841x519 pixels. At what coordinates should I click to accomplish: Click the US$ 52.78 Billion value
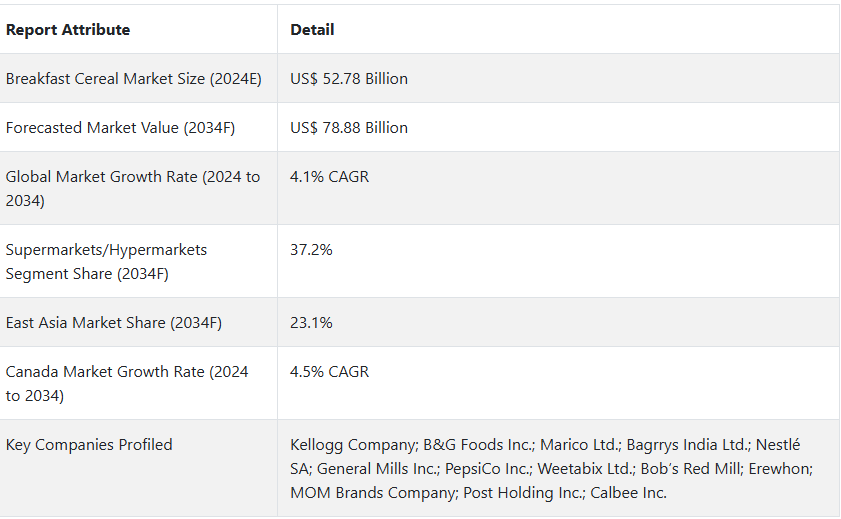[x=349, y=79]
